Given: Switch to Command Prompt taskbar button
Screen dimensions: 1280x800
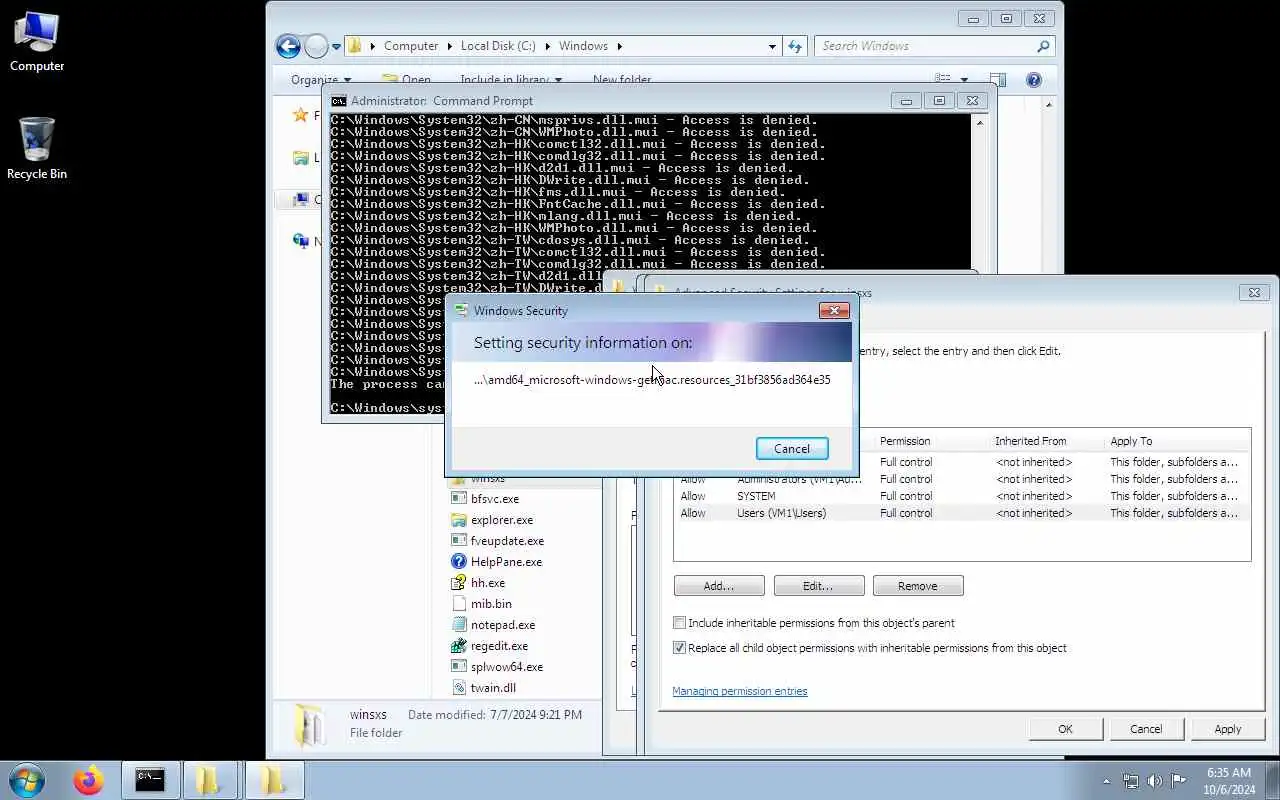Looking at the screenshot, I should [150, 780].
